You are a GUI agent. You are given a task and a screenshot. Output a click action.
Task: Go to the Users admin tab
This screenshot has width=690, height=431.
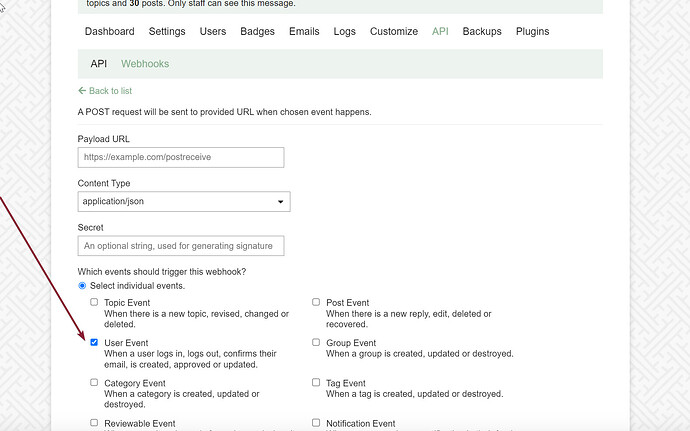(213, 32)
